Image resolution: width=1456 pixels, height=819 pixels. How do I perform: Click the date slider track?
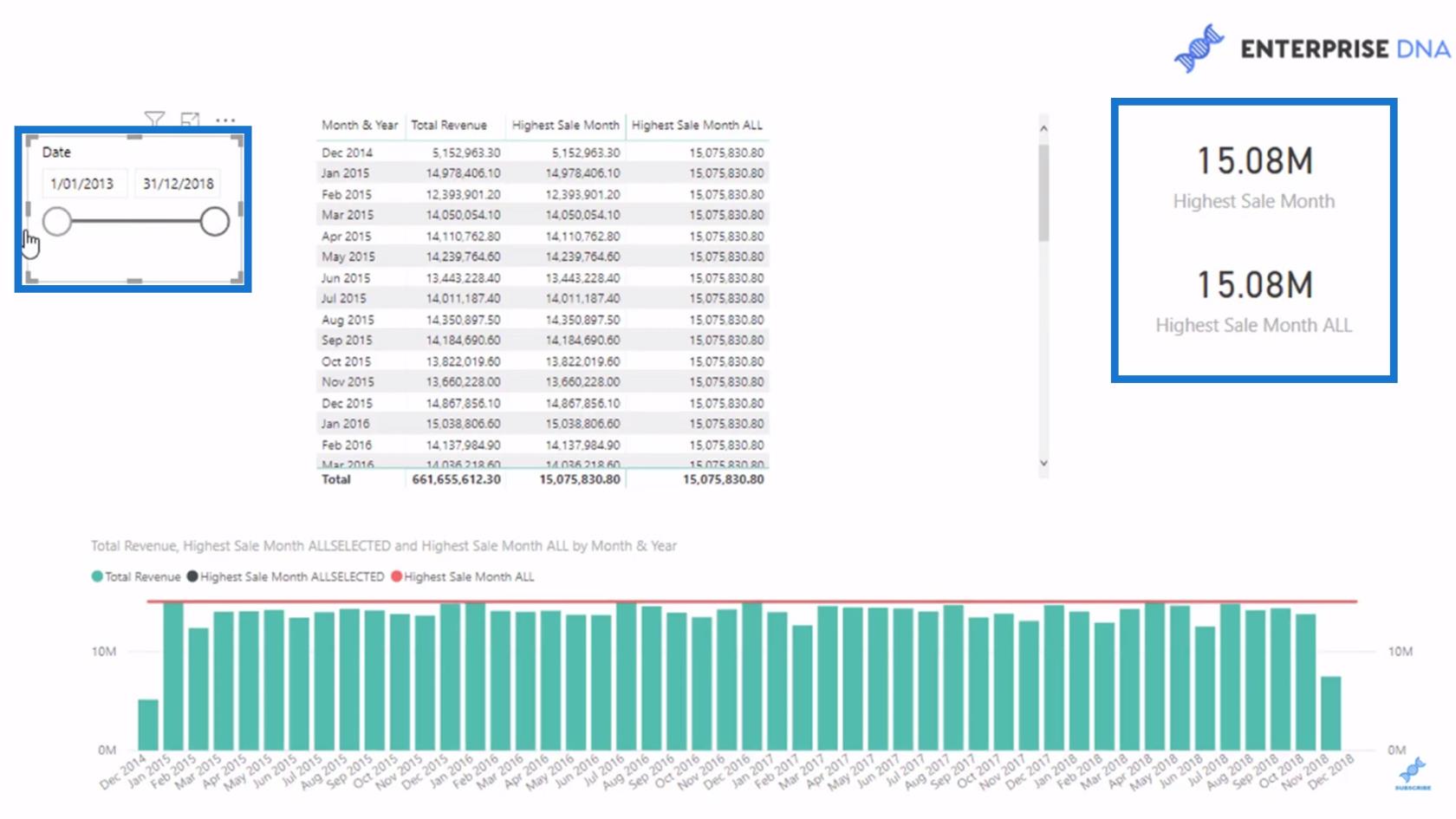135,222
